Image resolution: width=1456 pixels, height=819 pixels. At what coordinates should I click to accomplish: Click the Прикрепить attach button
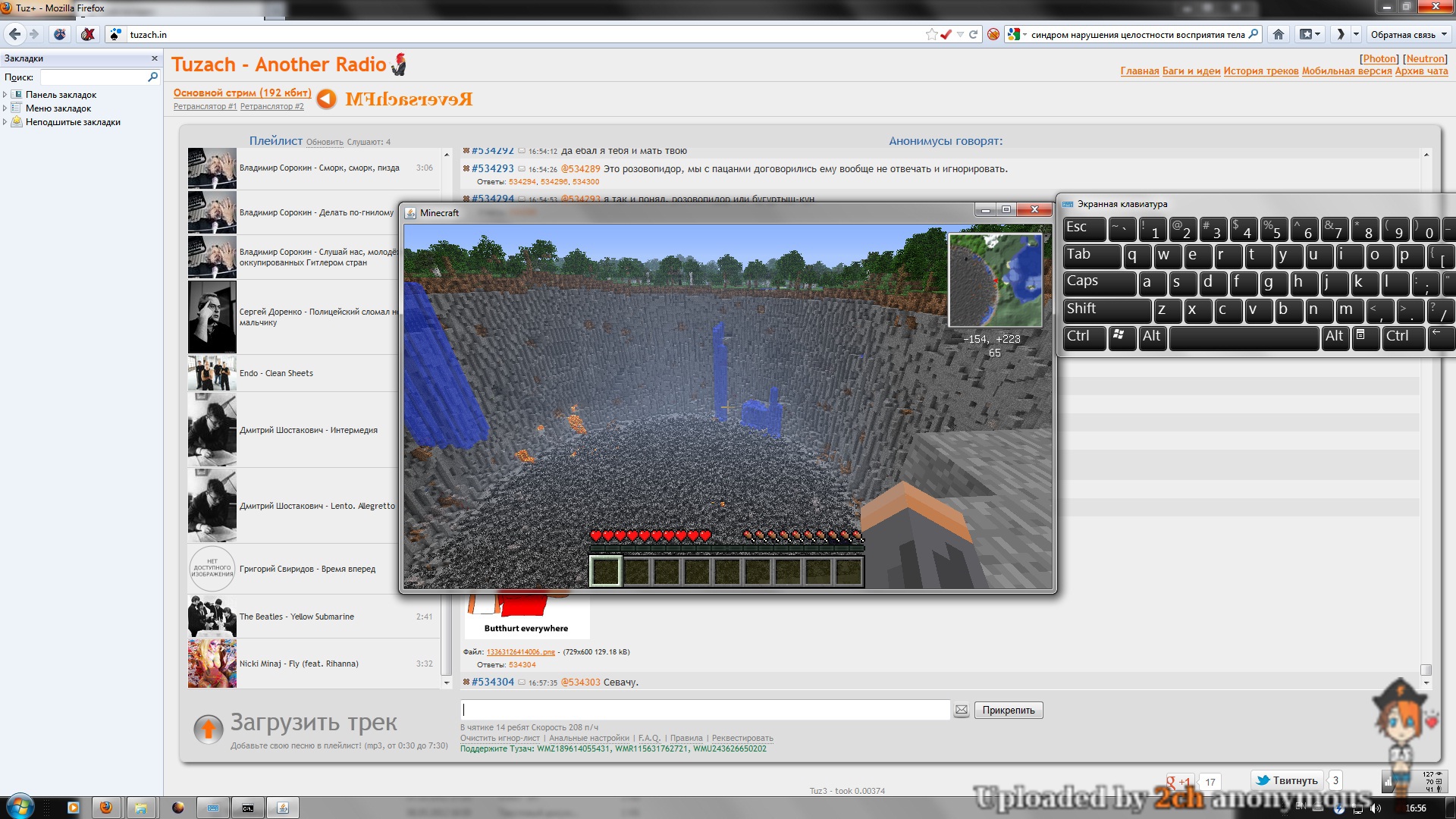[x=1008, y=711]
